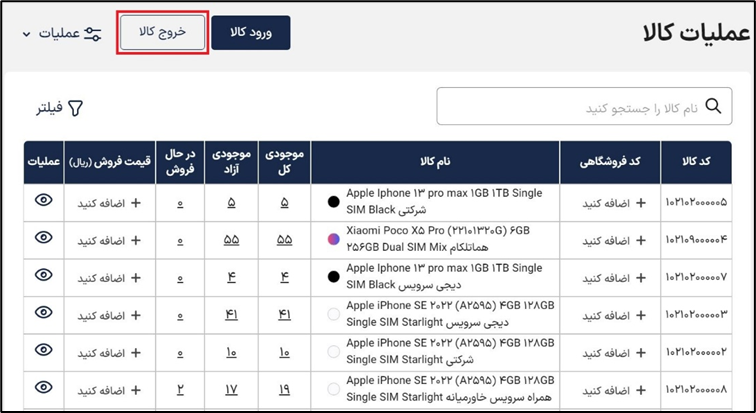Screen dimensions: 756x413
Task: Click iPhone 13 pro max Black شرکتی name
Action: tap(444, 201)
